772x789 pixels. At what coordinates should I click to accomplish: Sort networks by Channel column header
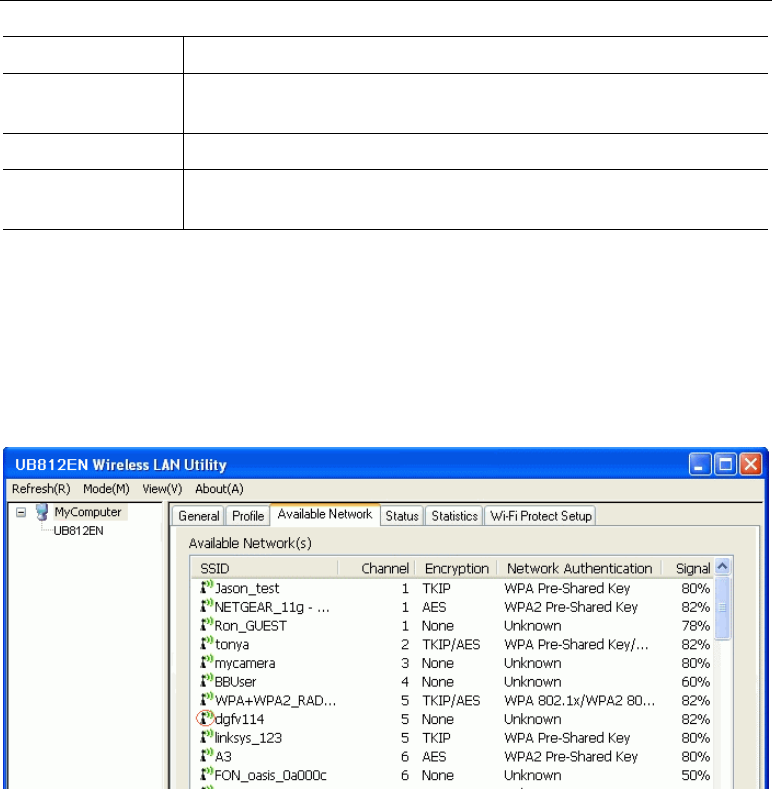(x=376, y=568)
